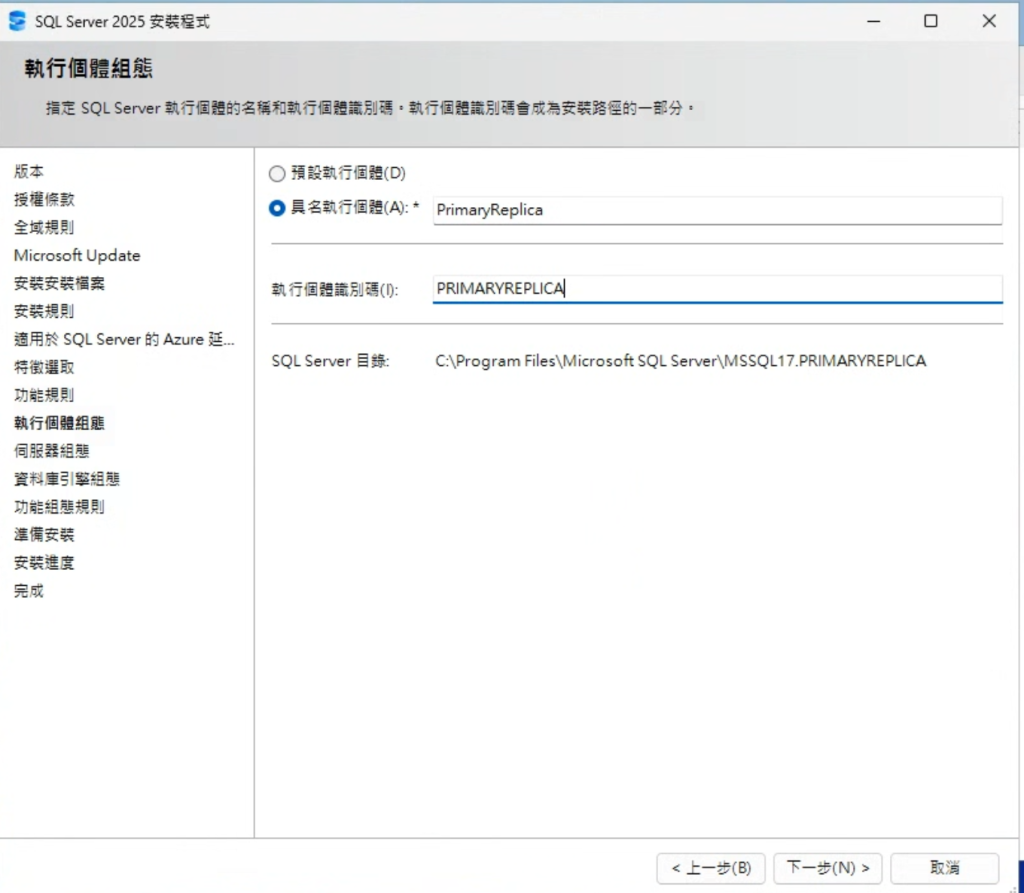Image resolution: width=1024 pixels, height=893 pixels.
Task: Select 版本 step in sidebar
Action: pos(29,172)
